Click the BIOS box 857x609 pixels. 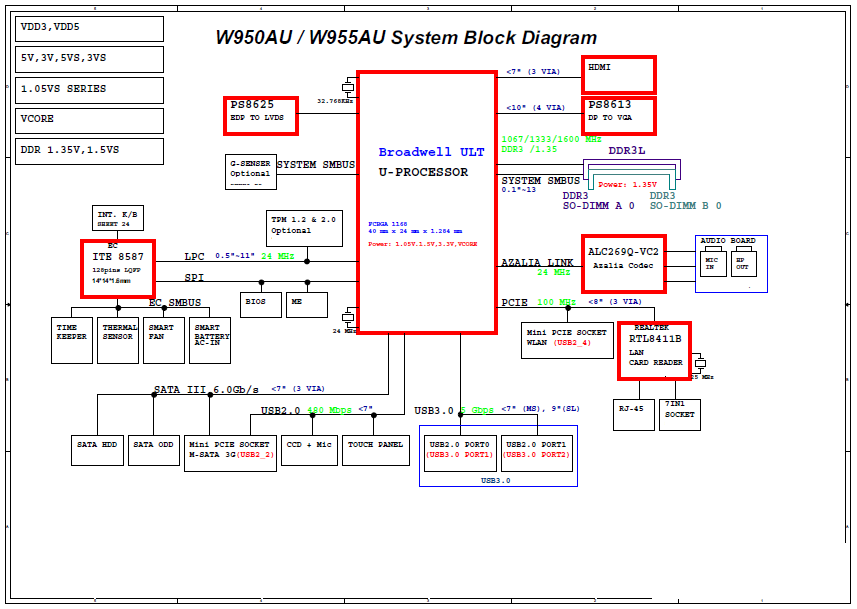pos(261,305)
